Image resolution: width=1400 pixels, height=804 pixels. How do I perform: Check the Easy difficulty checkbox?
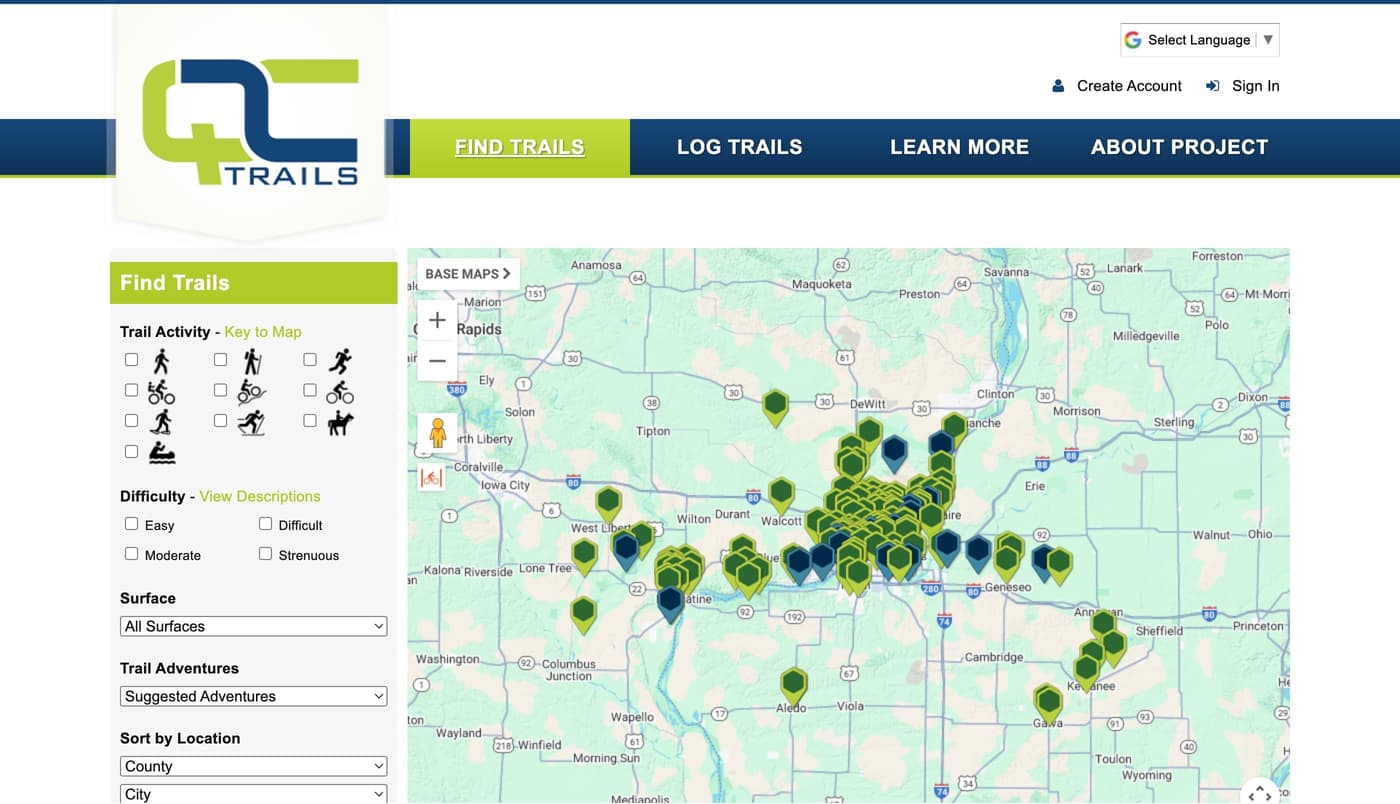click(131, 524)
